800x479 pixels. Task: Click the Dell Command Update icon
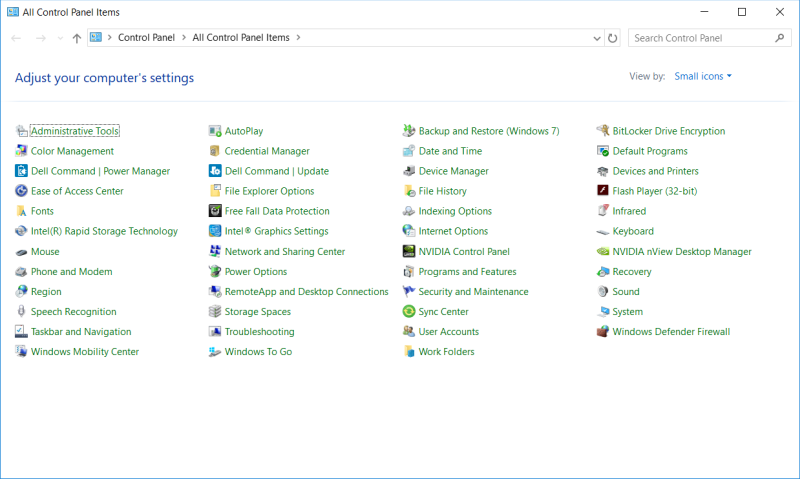pos(215,171)
